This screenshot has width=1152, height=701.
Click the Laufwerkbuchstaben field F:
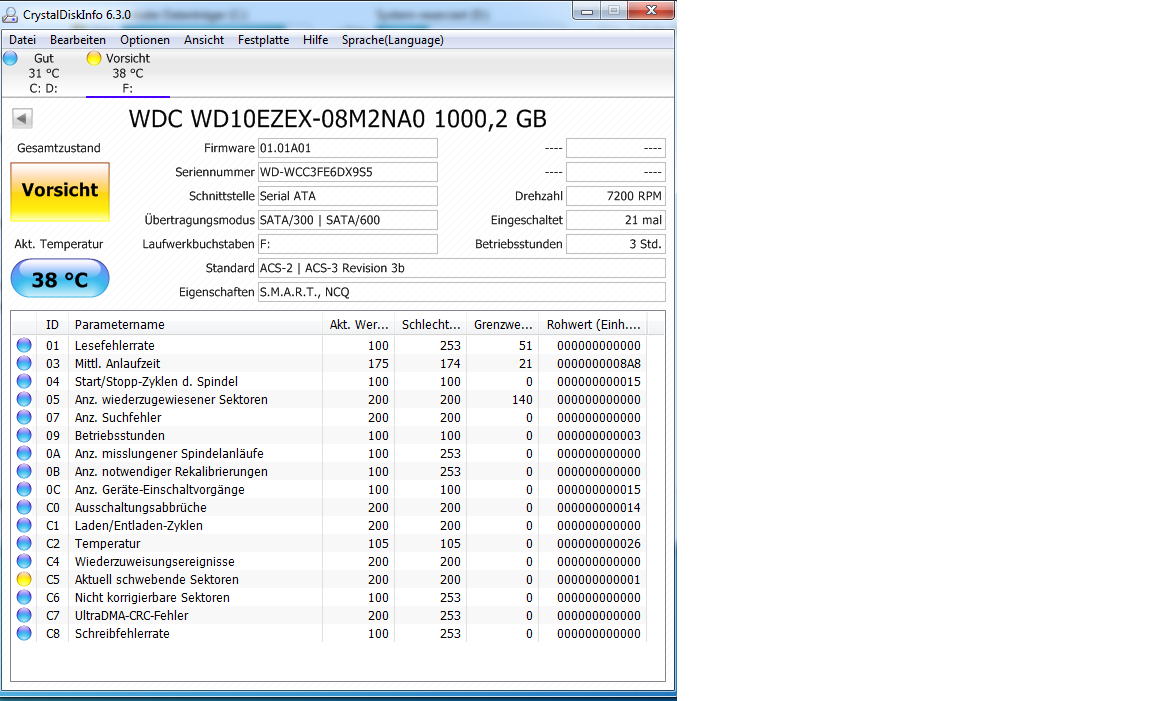coord(348,244)
